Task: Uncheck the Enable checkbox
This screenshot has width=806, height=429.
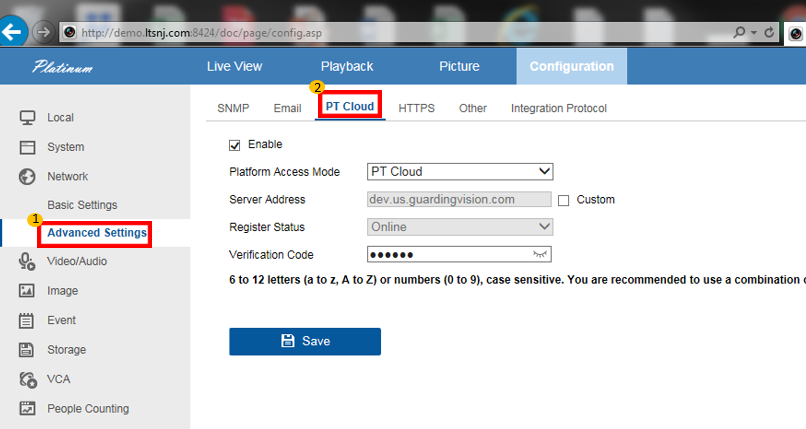Action: [235, 145]
